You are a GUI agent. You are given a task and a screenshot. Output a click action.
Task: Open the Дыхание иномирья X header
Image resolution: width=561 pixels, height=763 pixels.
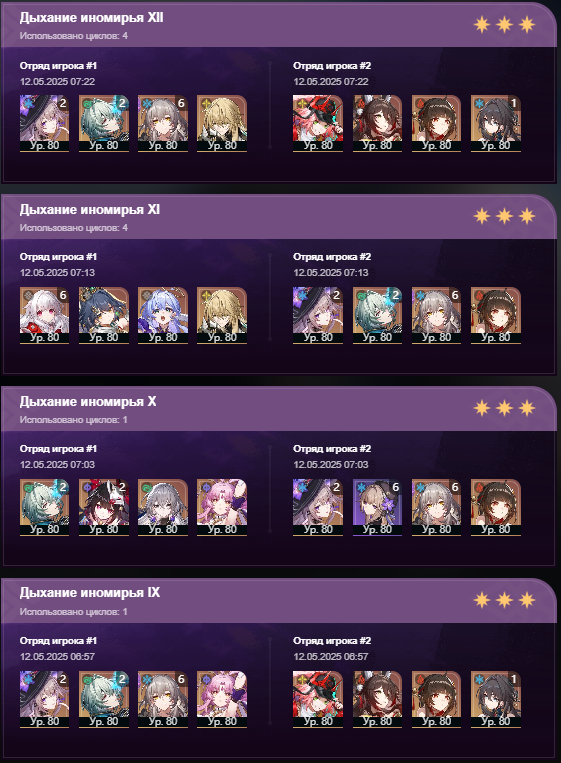click(278, 409)
